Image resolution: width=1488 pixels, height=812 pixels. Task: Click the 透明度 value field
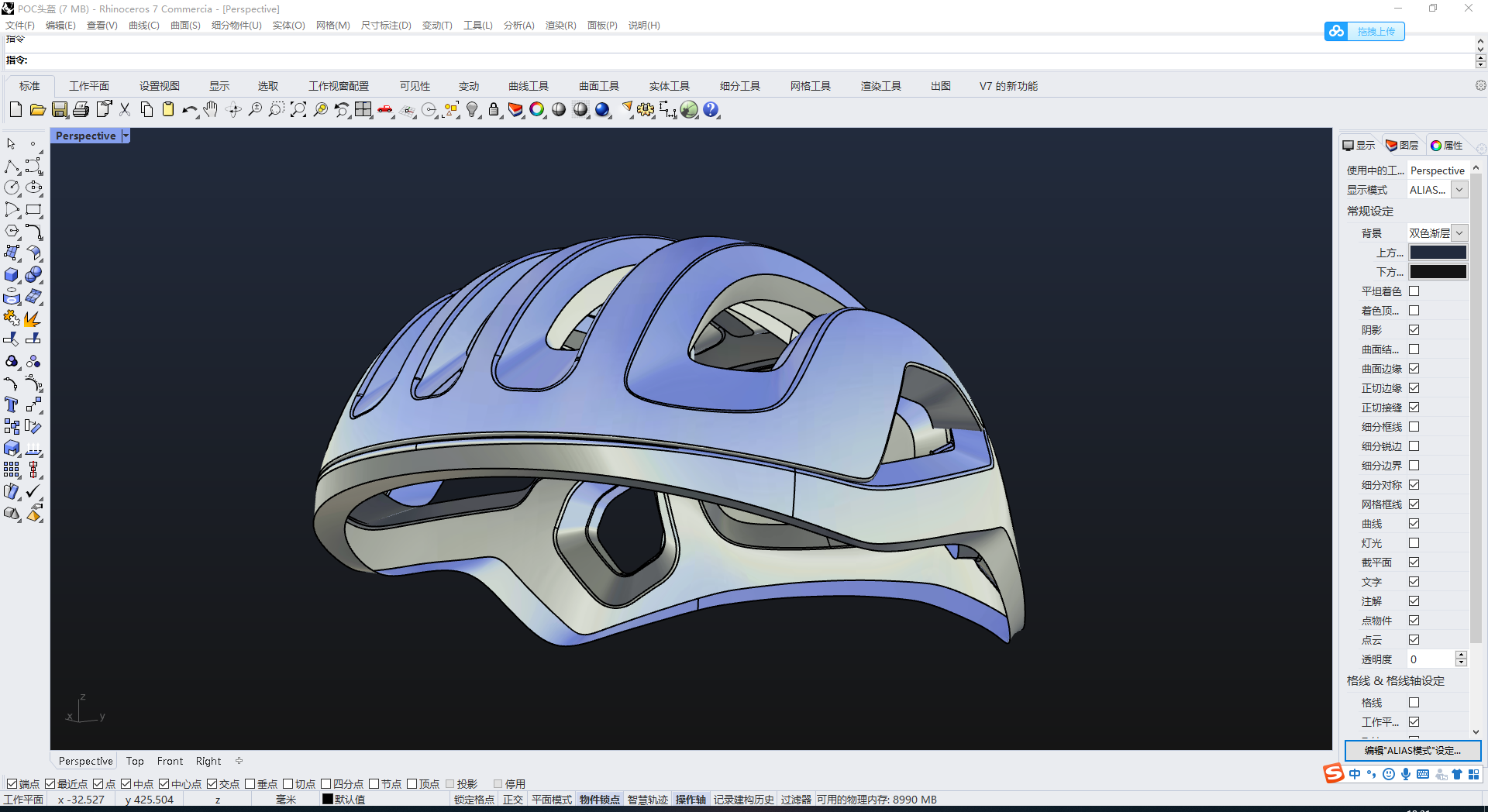[x=1431, y=659]
